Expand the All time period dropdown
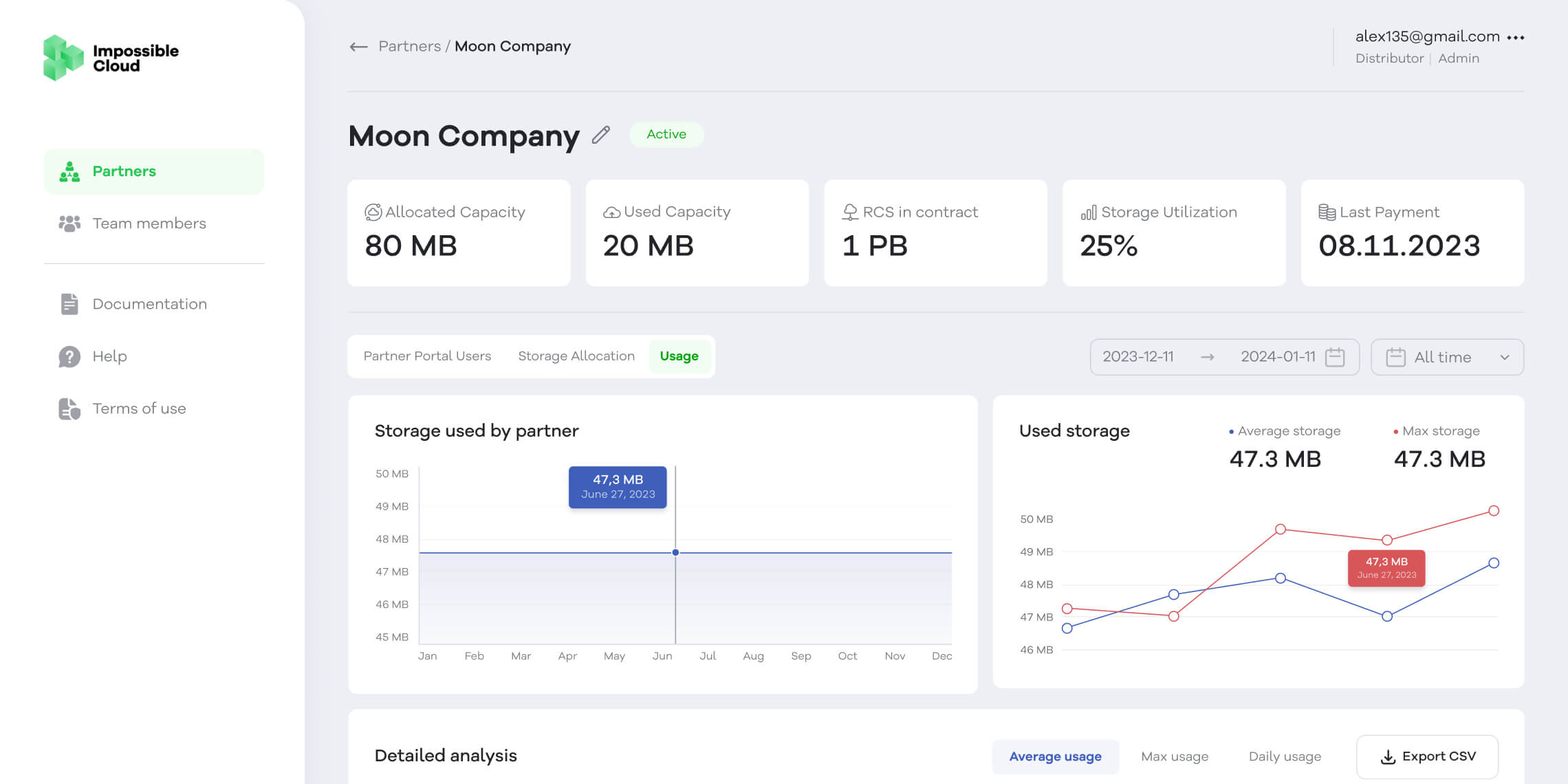The image size is (1568, 784). click(1447, 357)
